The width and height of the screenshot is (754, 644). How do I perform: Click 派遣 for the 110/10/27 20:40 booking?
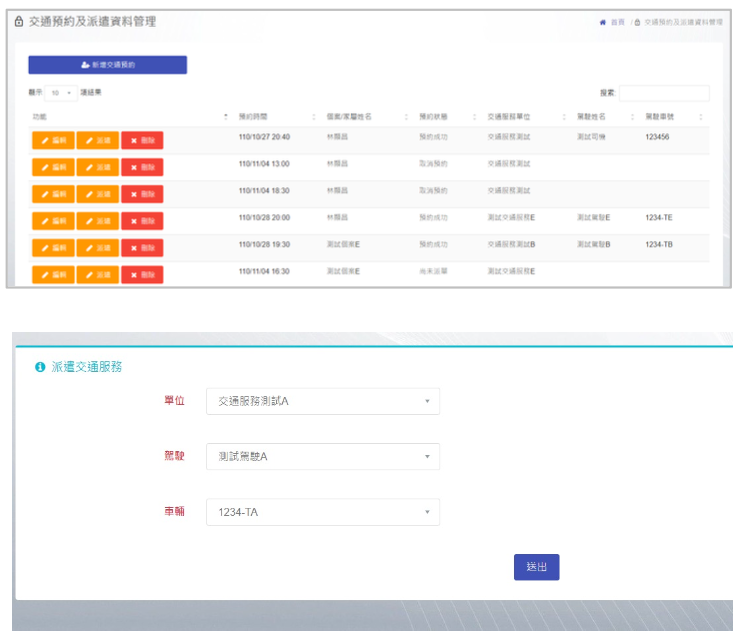coord(98,140)
